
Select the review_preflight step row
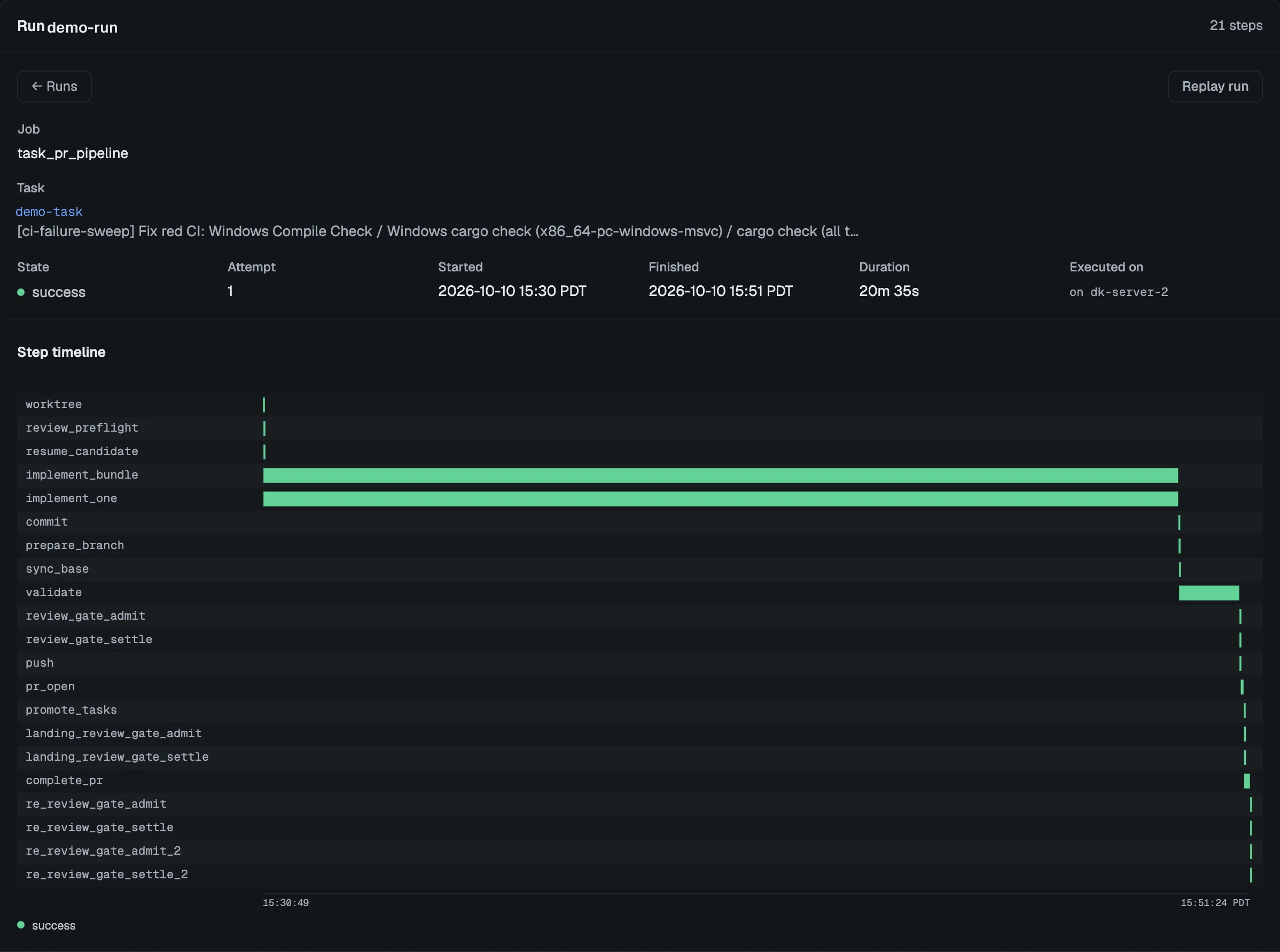click(639, 428)
